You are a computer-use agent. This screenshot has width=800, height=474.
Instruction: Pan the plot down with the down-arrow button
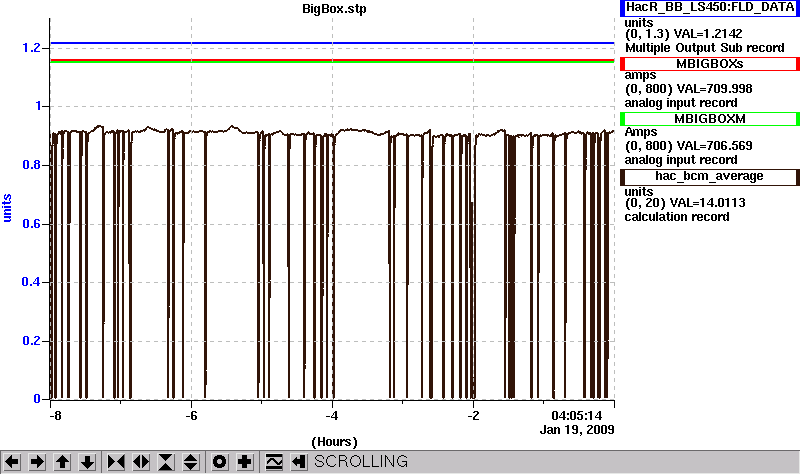point(87,462)
